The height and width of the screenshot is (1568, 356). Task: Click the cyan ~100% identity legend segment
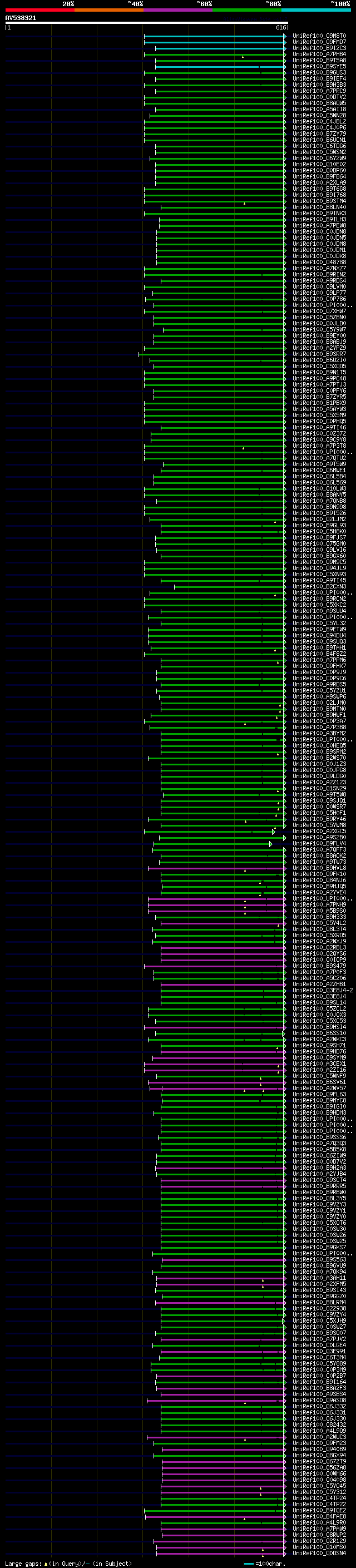tap(317, 10)
